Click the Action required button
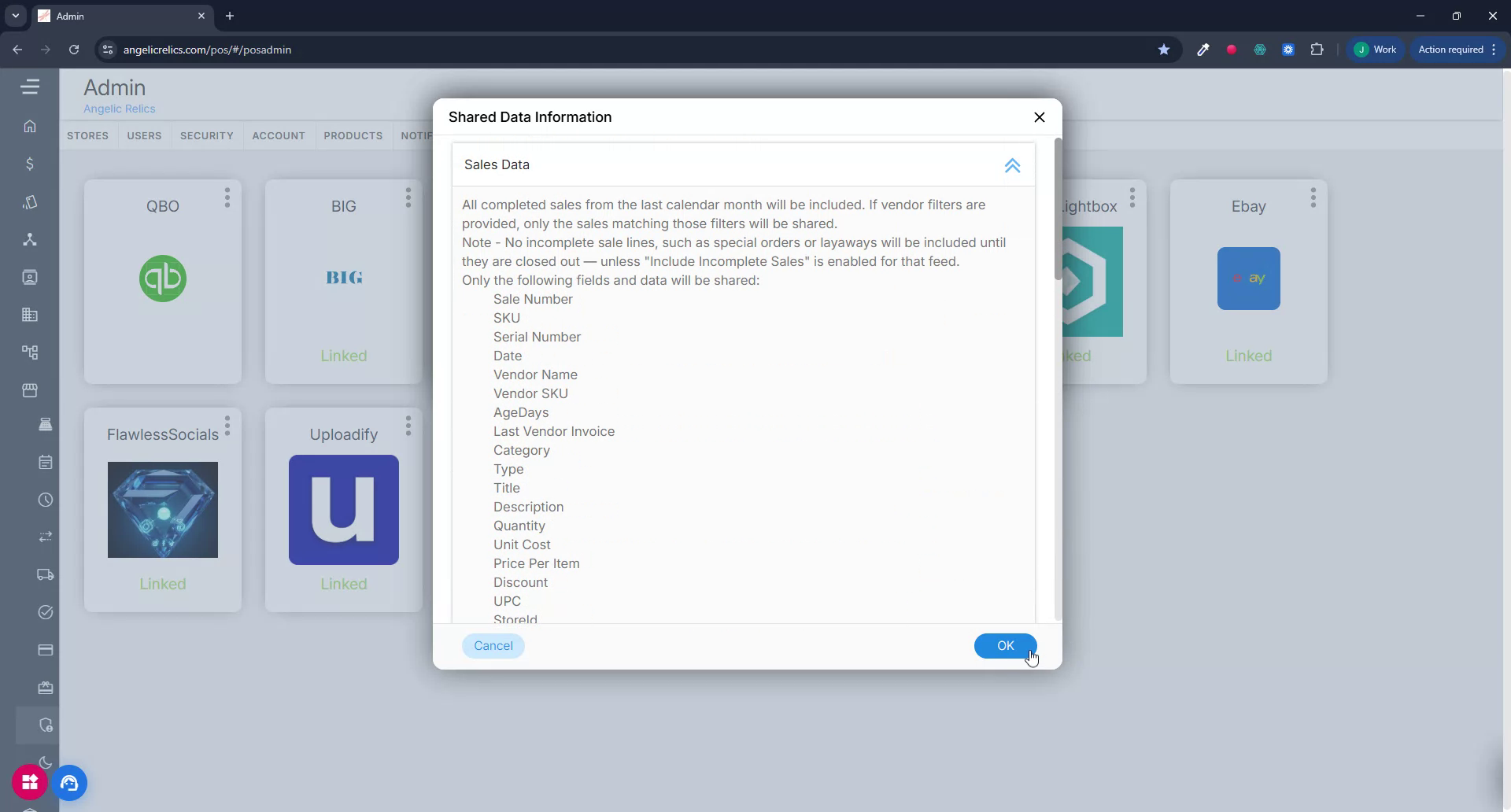The height and width of the screenshot is (812, 1511). click(1457, 50)
